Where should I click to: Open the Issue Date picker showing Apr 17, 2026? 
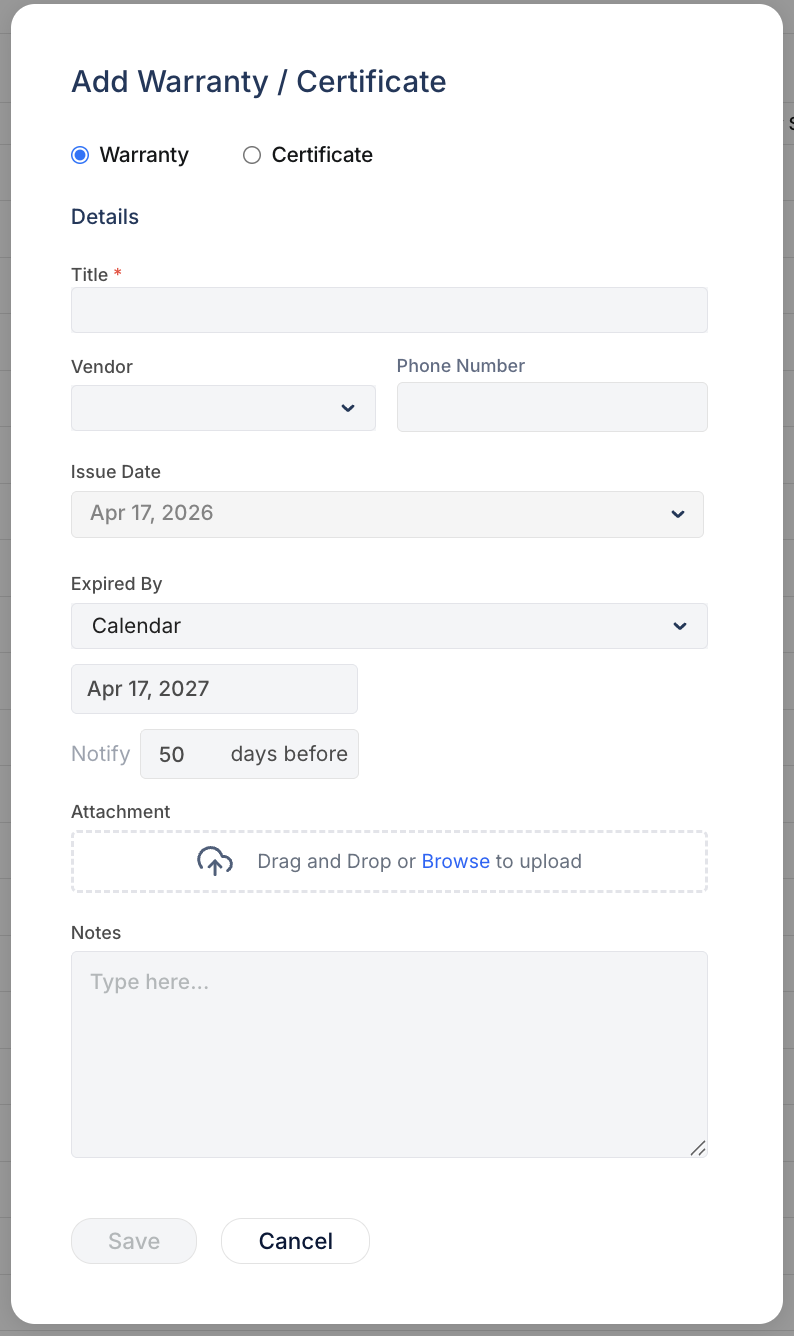(x=387, y=514)
